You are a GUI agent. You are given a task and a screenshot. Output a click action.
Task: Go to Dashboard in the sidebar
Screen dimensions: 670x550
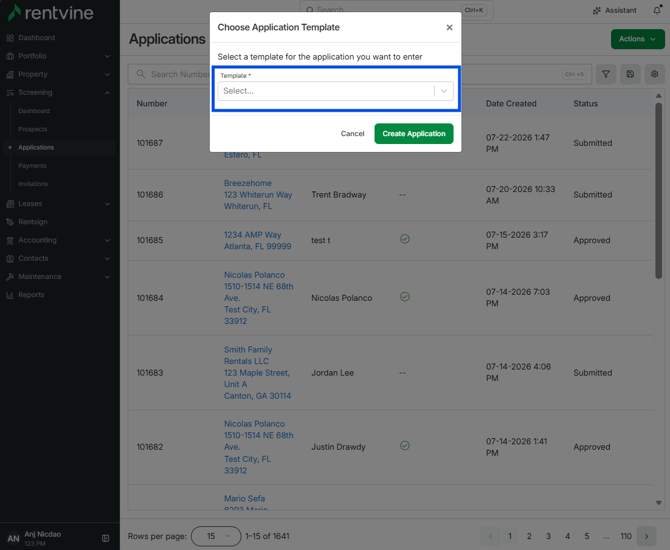(36, 38)
